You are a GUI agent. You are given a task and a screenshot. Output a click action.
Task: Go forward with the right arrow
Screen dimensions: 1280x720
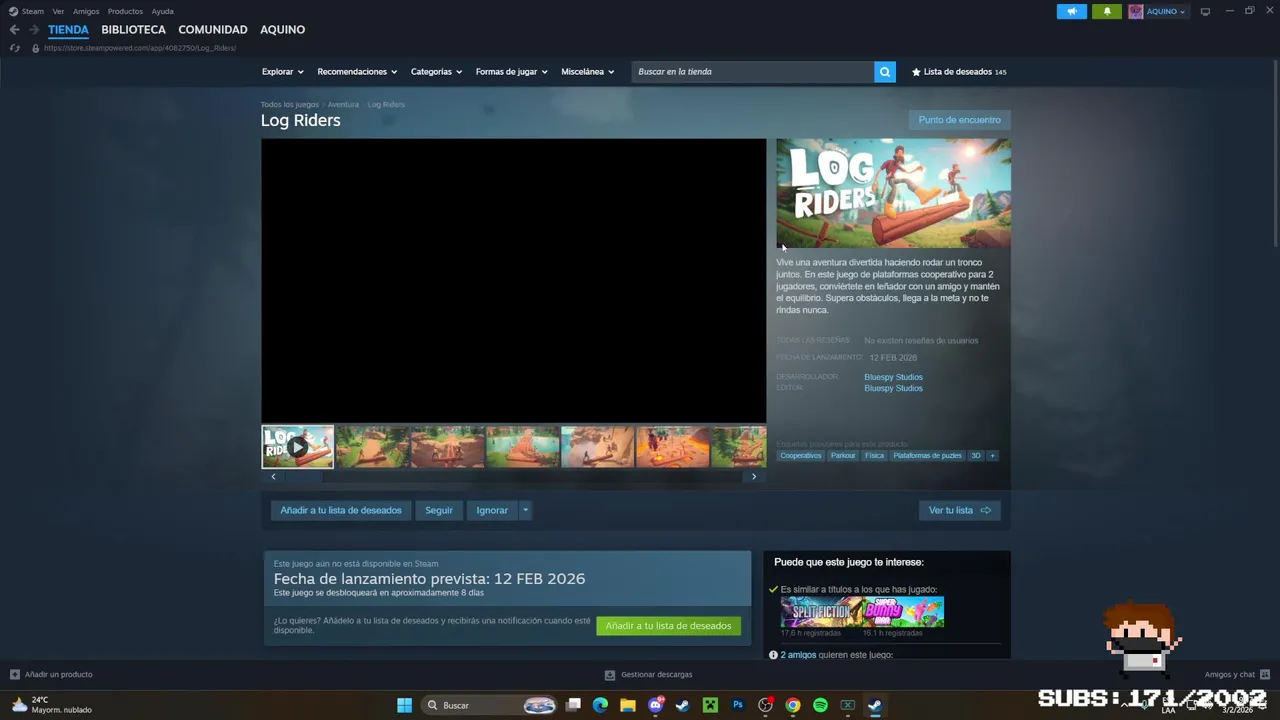[x=34, y=30]
